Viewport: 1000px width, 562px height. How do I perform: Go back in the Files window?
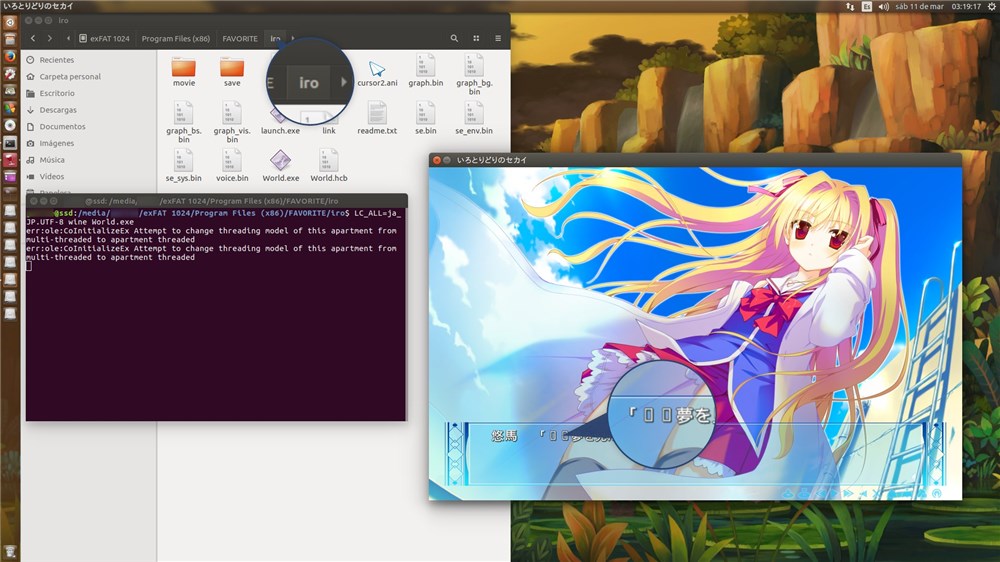[x=33, y=38]
